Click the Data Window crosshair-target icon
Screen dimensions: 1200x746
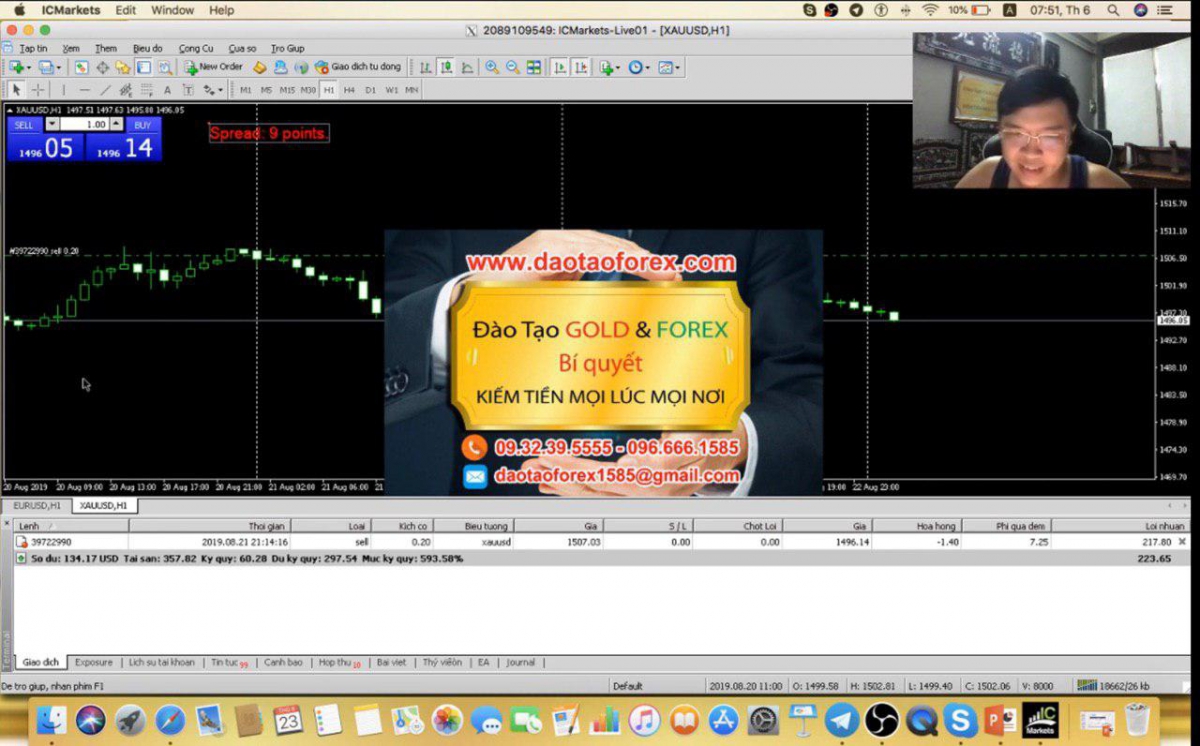point(102,67)
